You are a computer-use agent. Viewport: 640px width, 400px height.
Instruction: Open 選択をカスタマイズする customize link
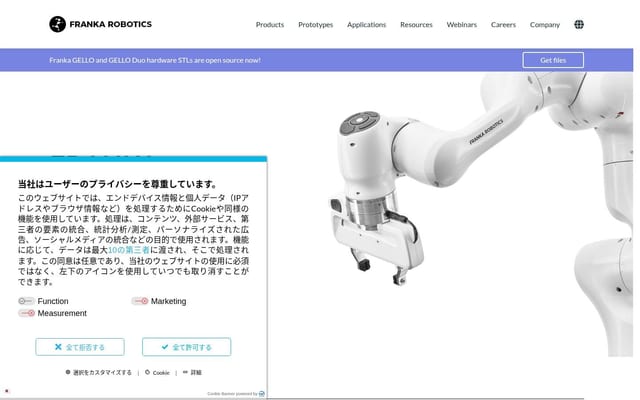click(98, 372)
